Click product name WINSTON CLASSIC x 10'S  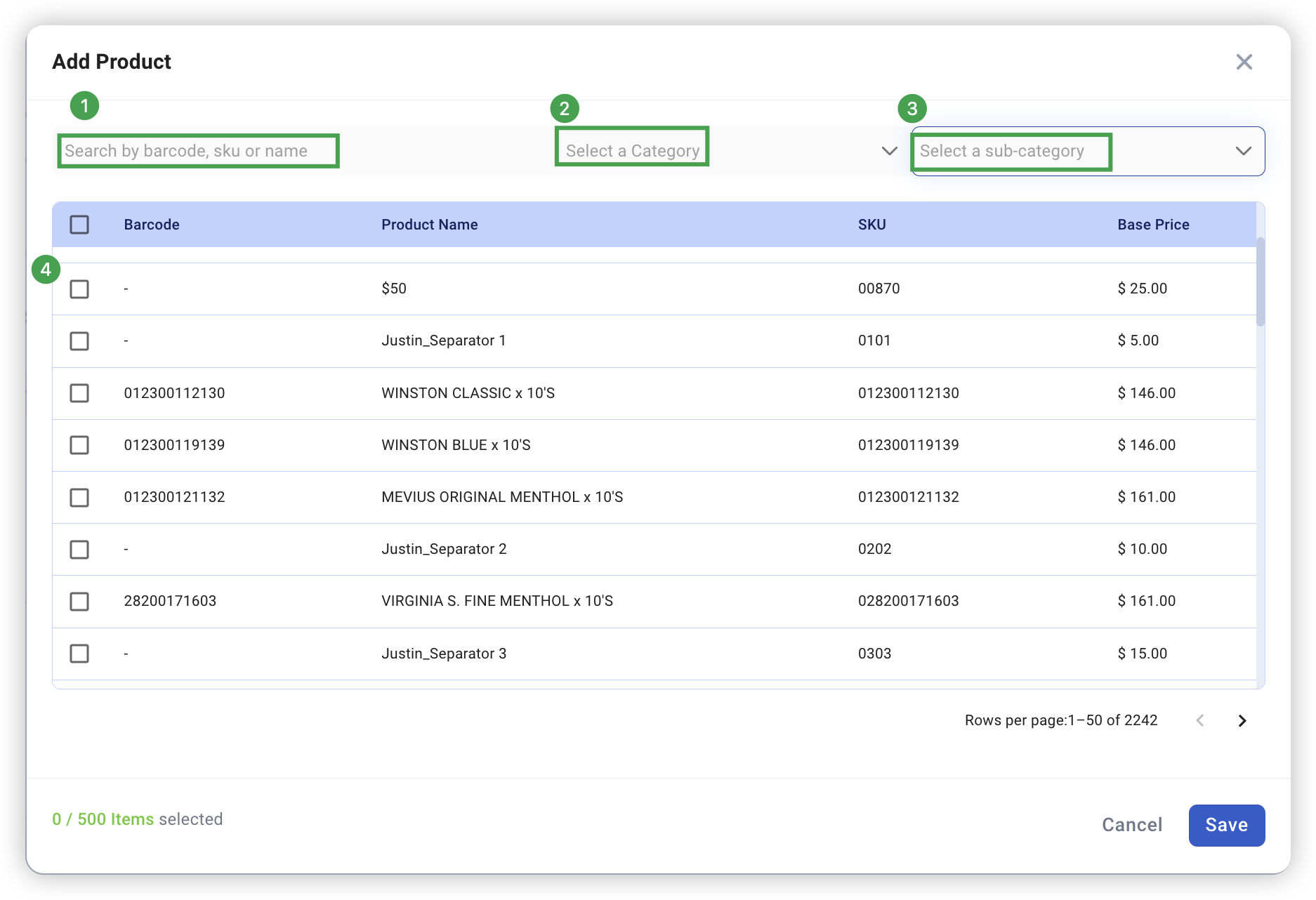[x=468, y=393]
